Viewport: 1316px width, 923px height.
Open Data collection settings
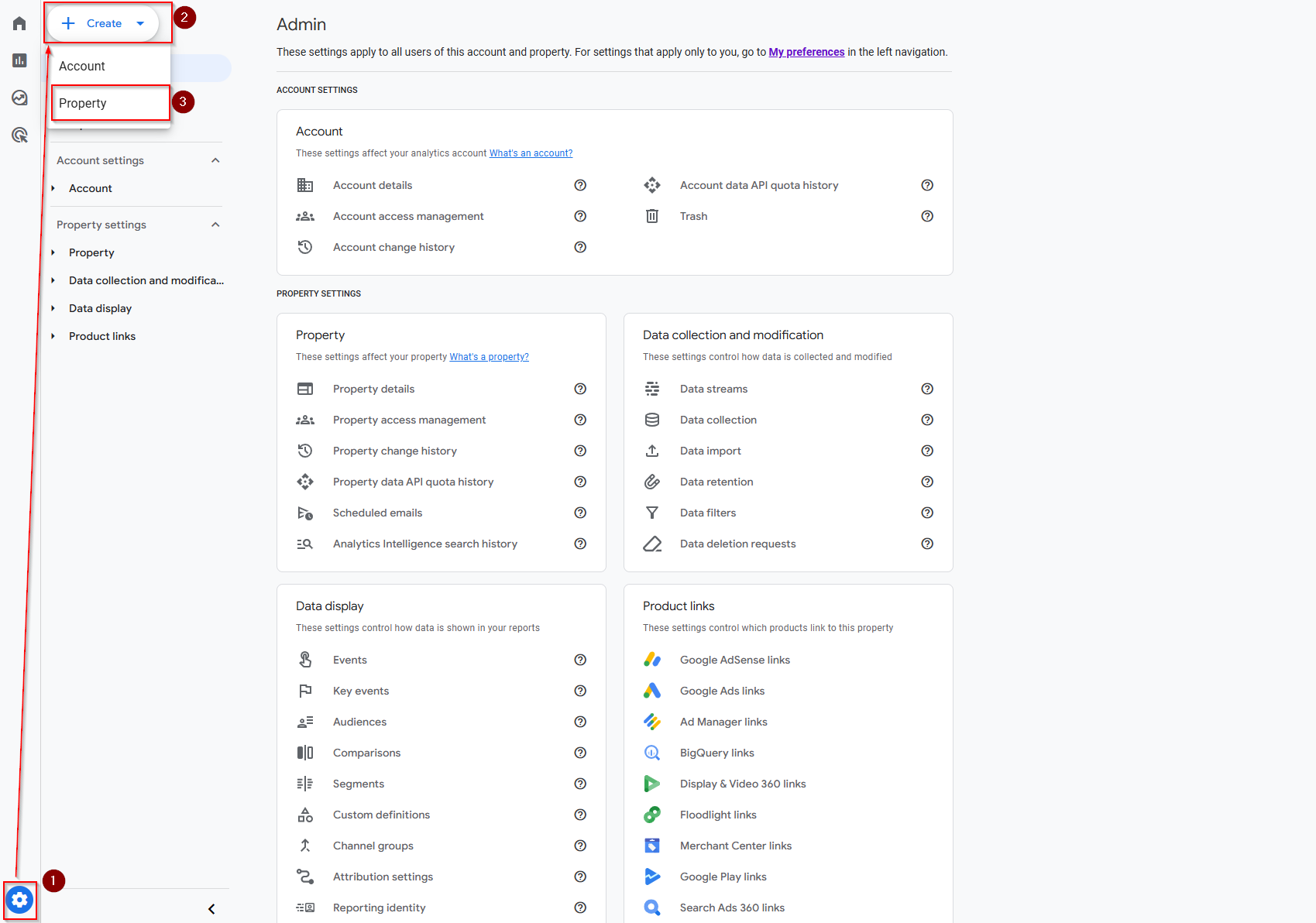coord(718,420)
